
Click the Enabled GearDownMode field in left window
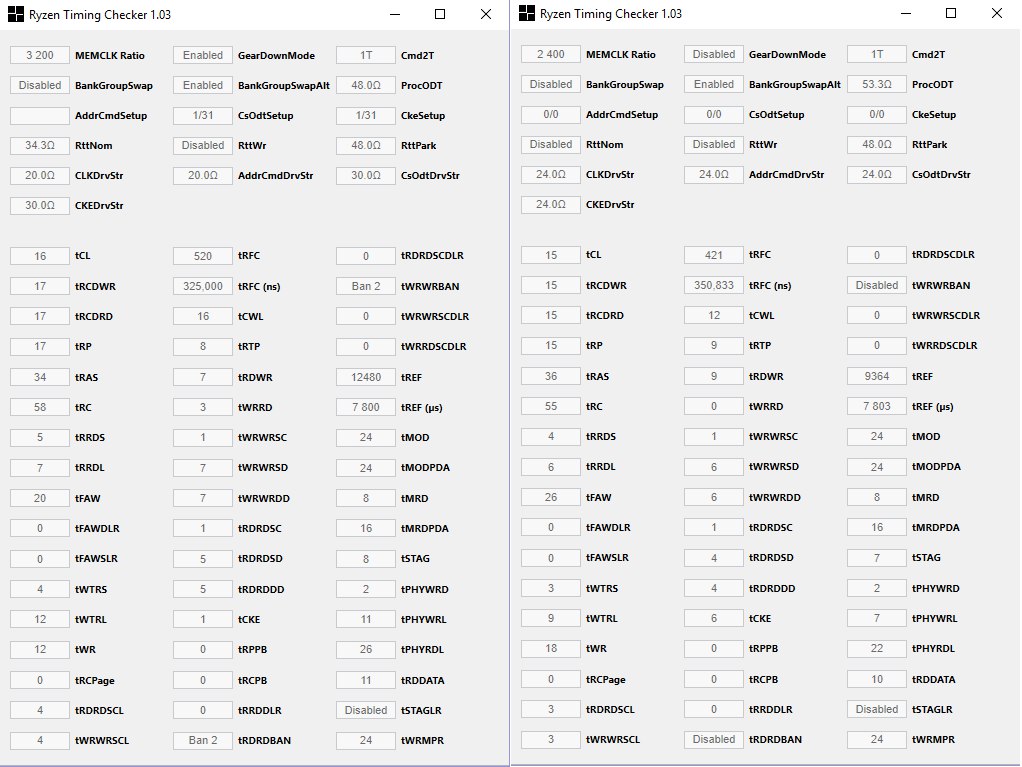point(203,55)
